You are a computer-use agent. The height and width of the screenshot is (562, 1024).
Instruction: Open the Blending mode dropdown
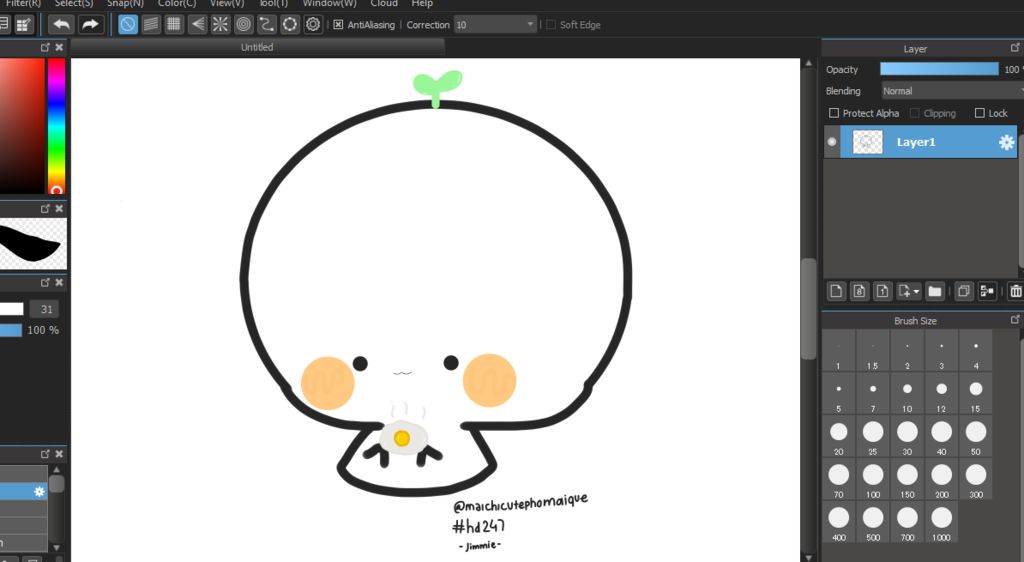point(953,91)
